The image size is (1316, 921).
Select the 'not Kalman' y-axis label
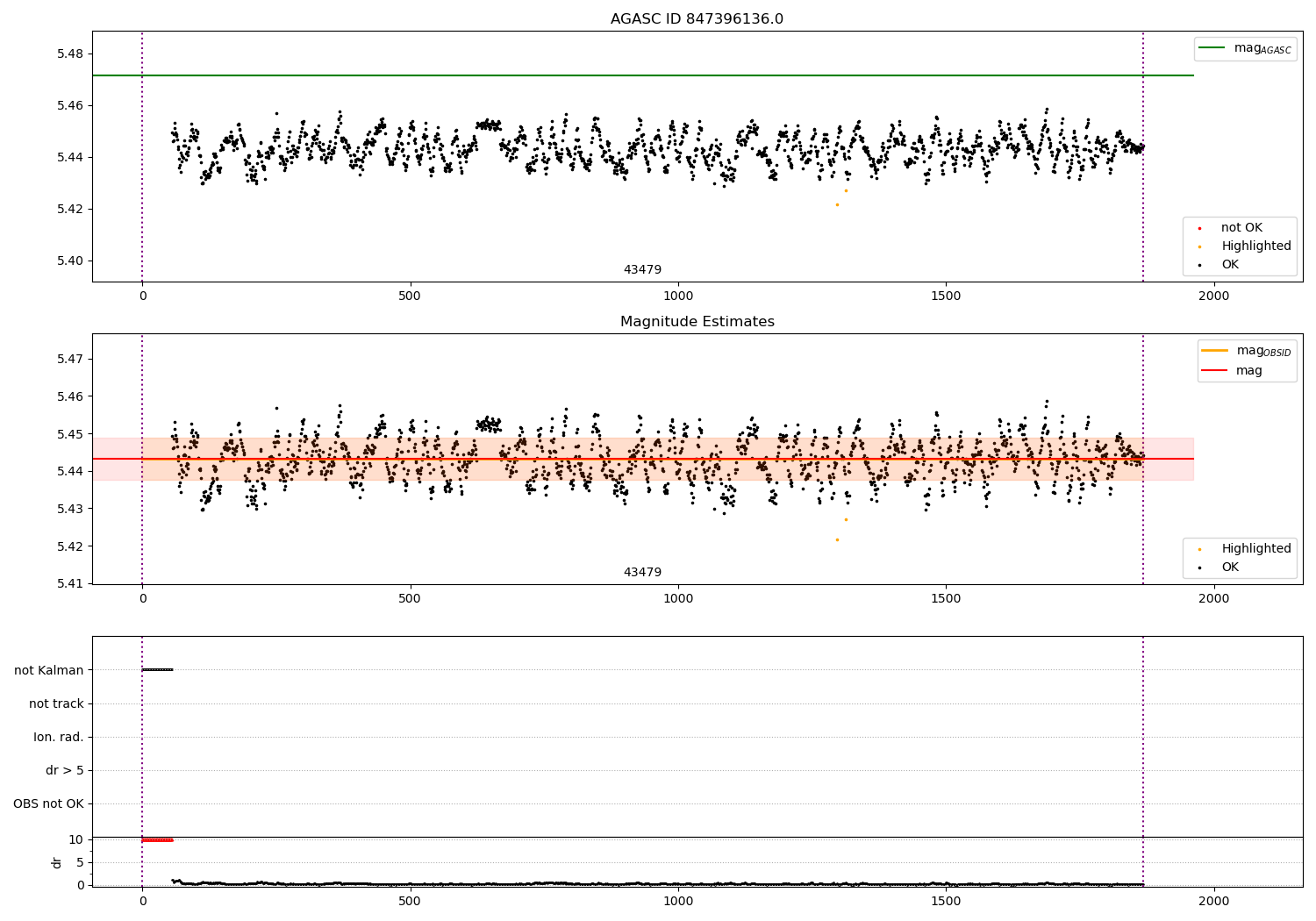pos(49,670)
